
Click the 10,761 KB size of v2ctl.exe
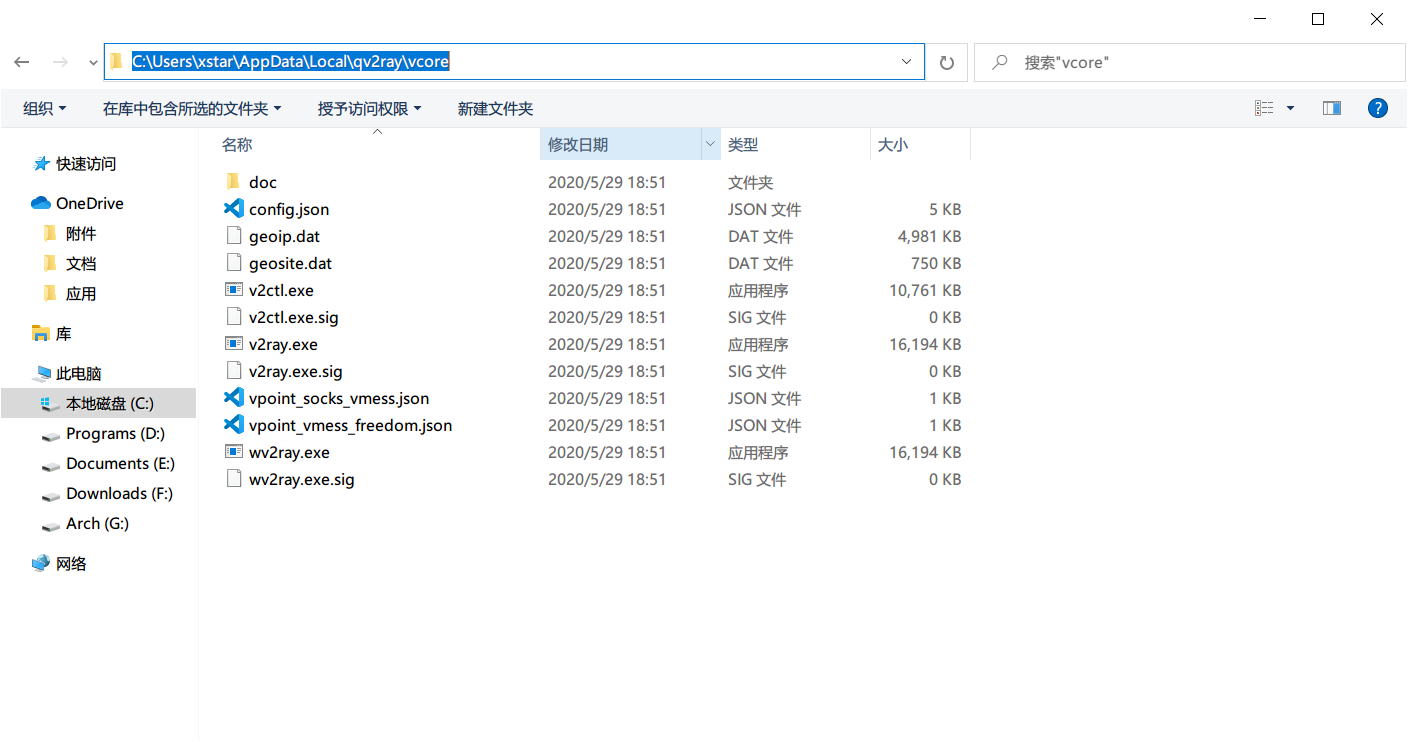point(925,290)
